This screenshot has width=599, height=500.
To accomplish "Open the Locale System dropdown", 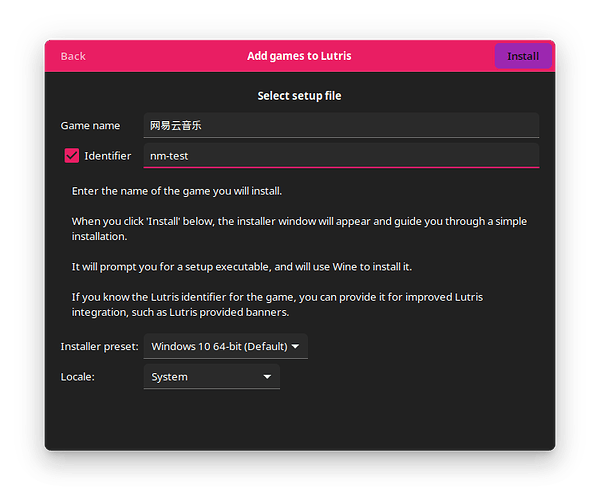I will click(212, 377).
